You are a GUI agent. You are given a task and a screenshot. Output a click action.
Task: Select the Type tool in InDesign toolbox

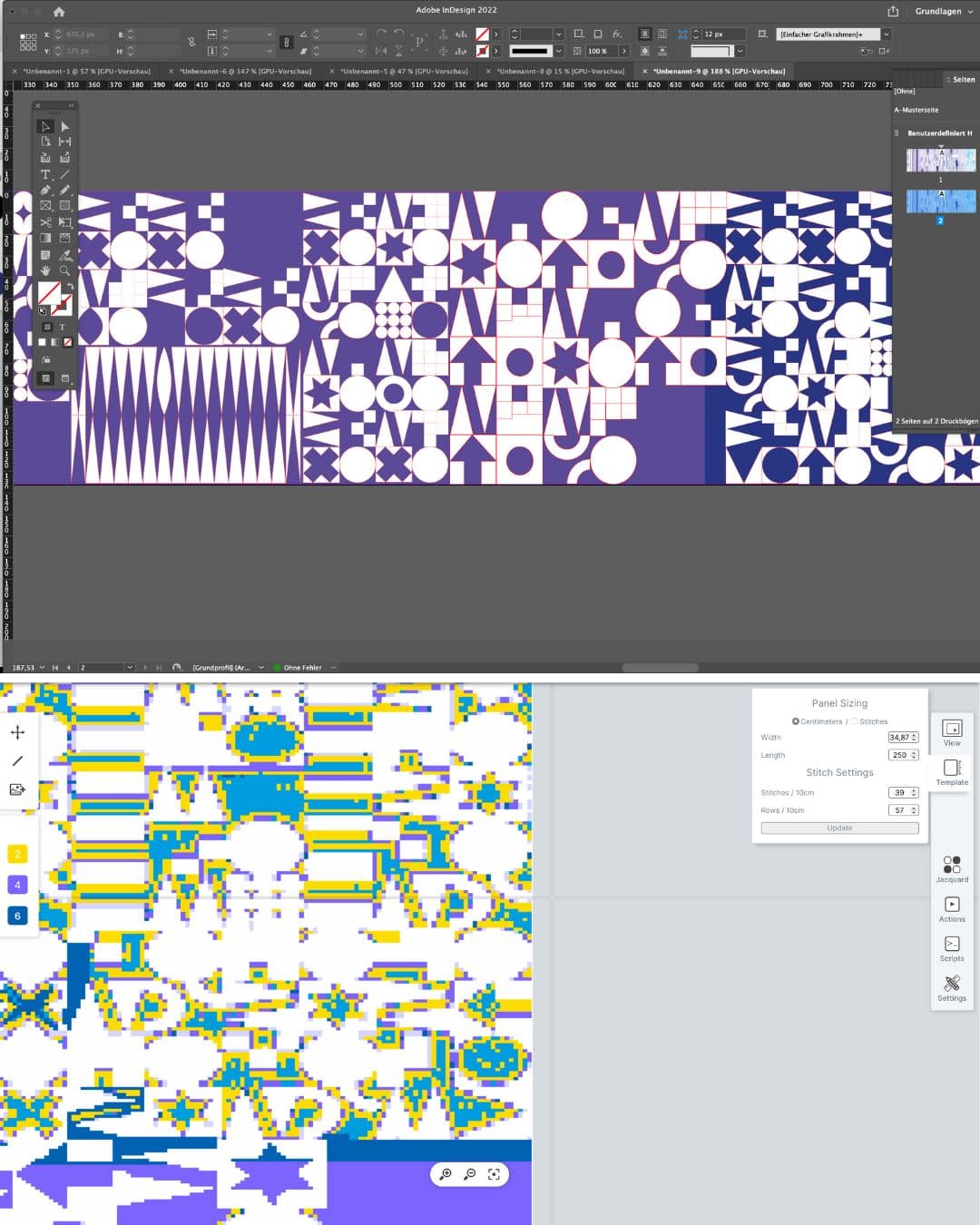(45, 174)
